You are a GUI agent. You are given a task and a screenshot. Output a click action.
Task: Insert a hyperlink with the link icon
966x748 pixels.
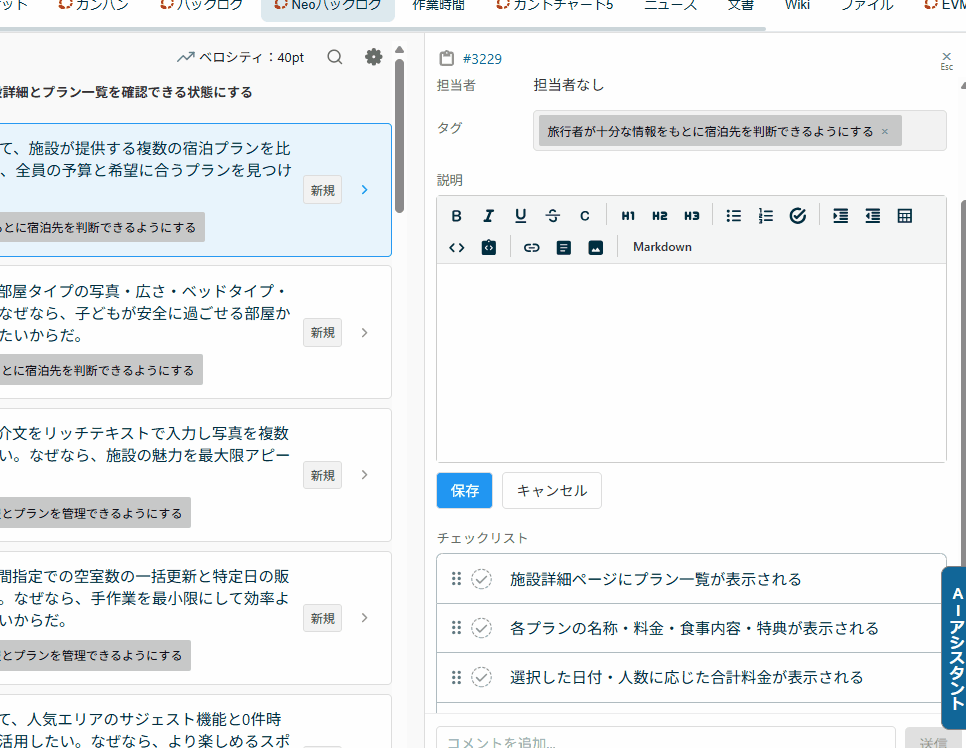pyautogui.click(x=532, y=247)
